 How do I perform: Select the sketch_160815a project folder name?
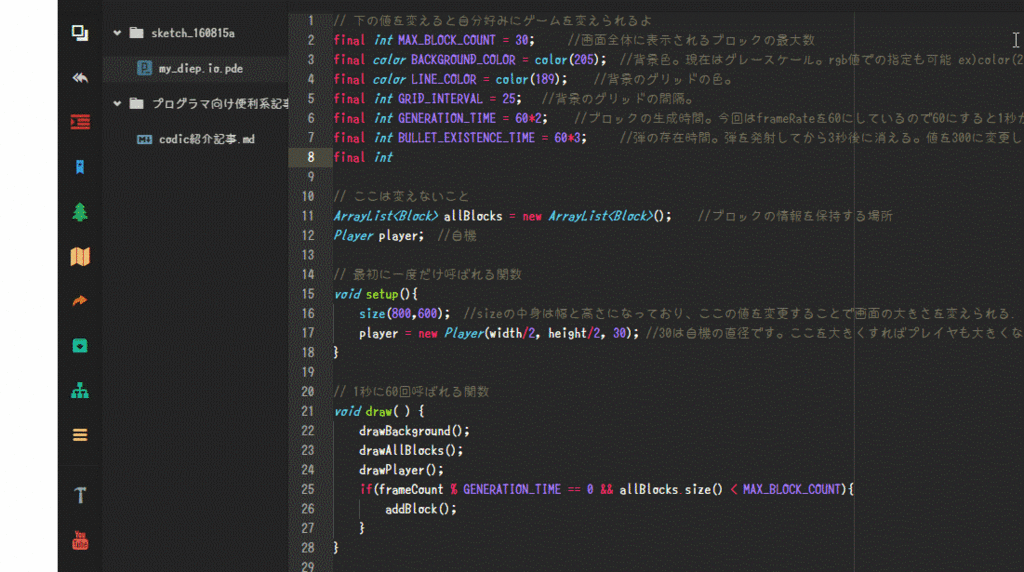pyautogui.click(x=193, y=33)
